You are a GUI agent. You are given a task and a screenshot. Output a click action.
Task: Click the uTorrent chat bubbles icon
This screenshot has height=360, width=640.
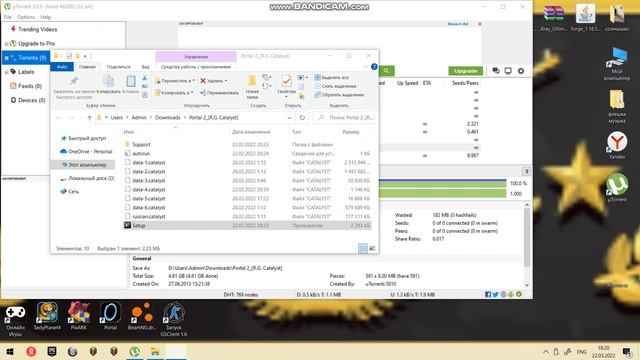click(496, 71)
